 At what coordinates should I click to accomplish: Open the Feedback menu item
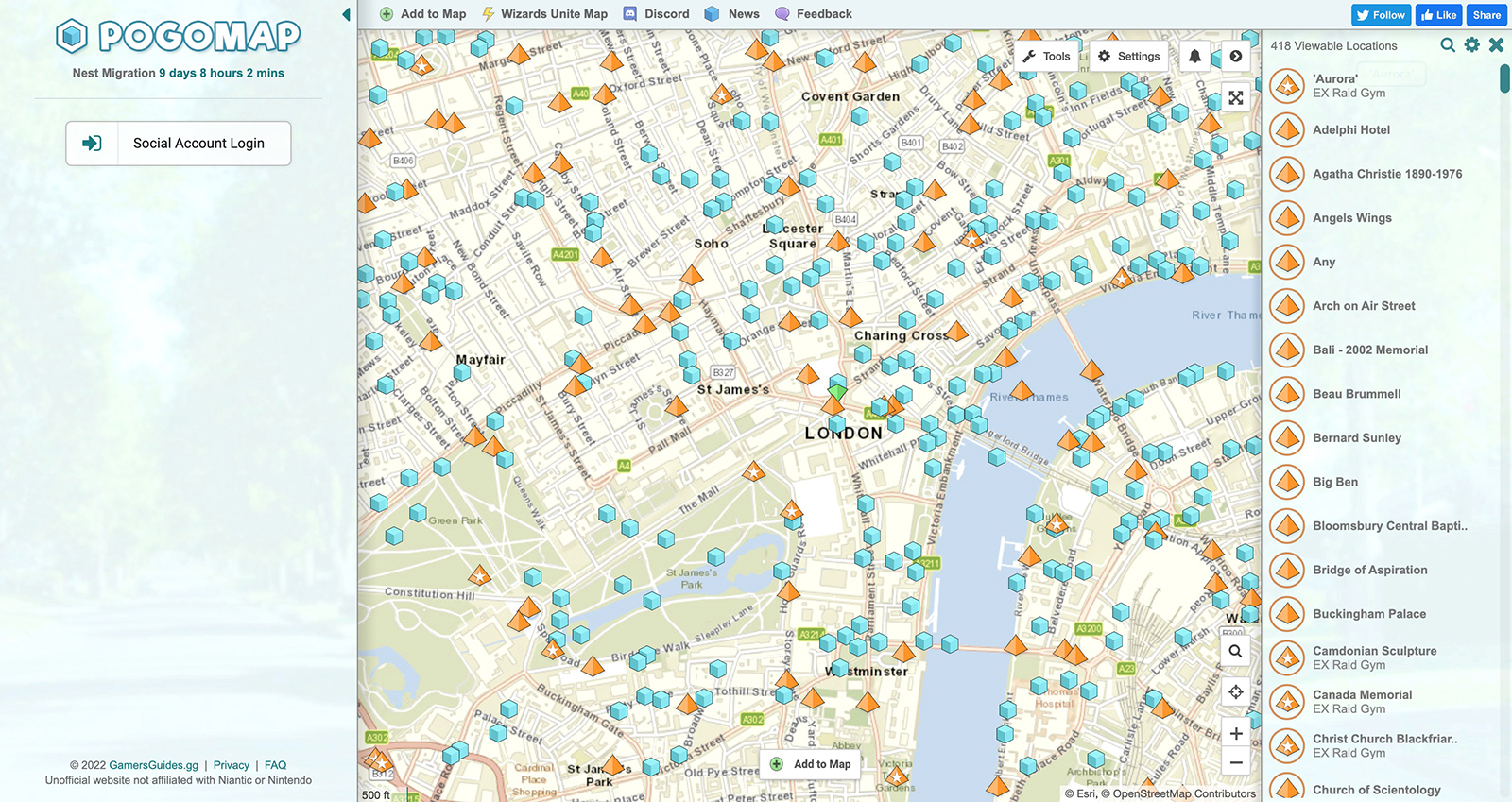click(x=814, y=14)
